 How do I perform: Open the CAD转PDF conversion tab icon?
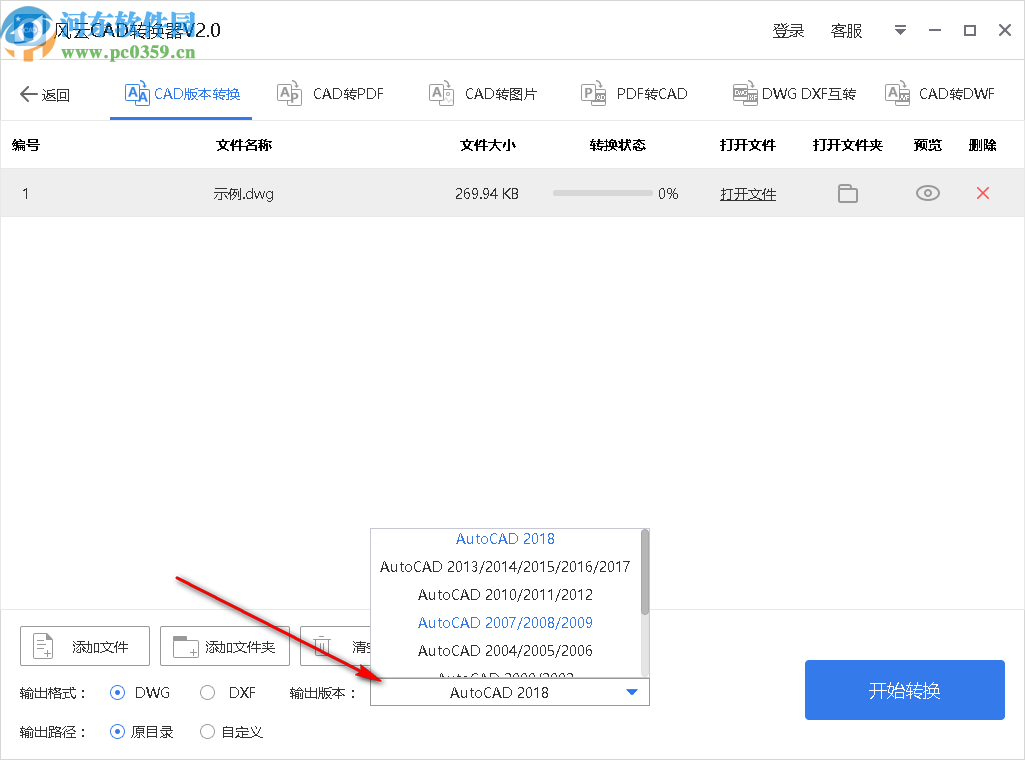pos(289,93)
